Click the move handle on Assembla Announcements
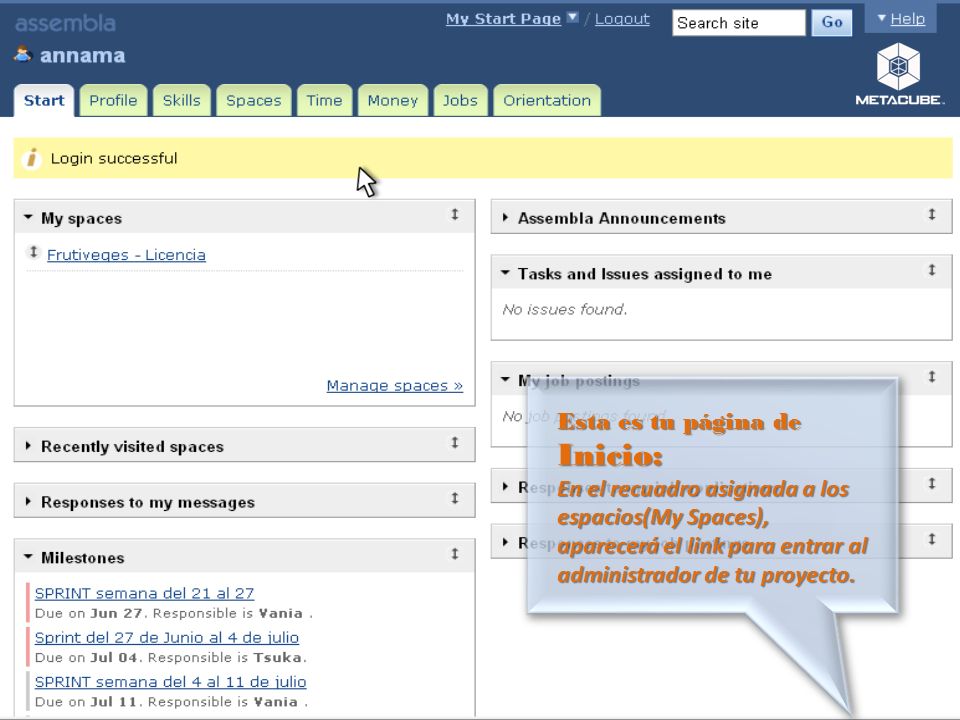Viewport: 960px width, 720px height. [932, 214]
